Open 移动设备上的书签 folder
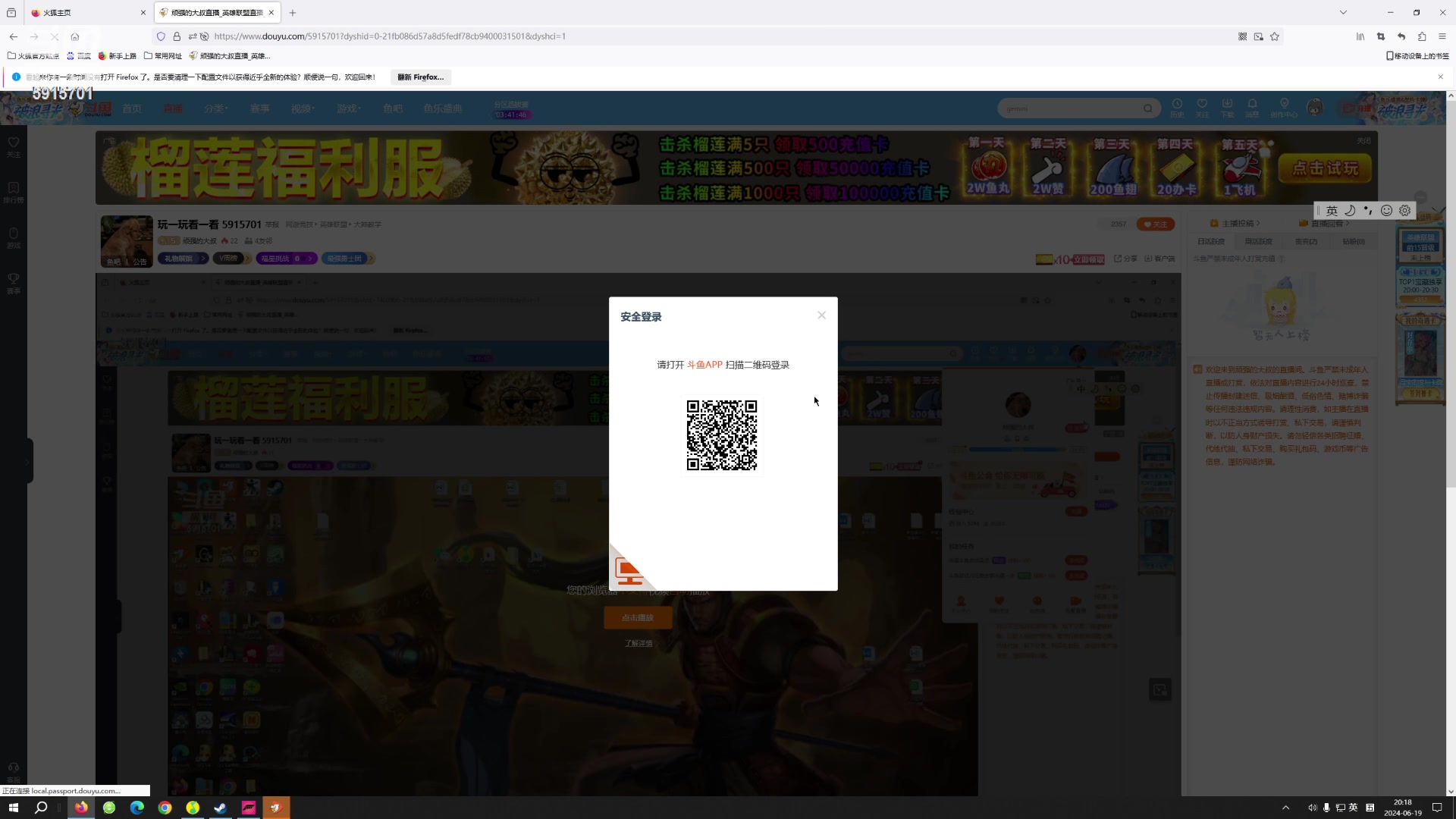 [1417, 56]
